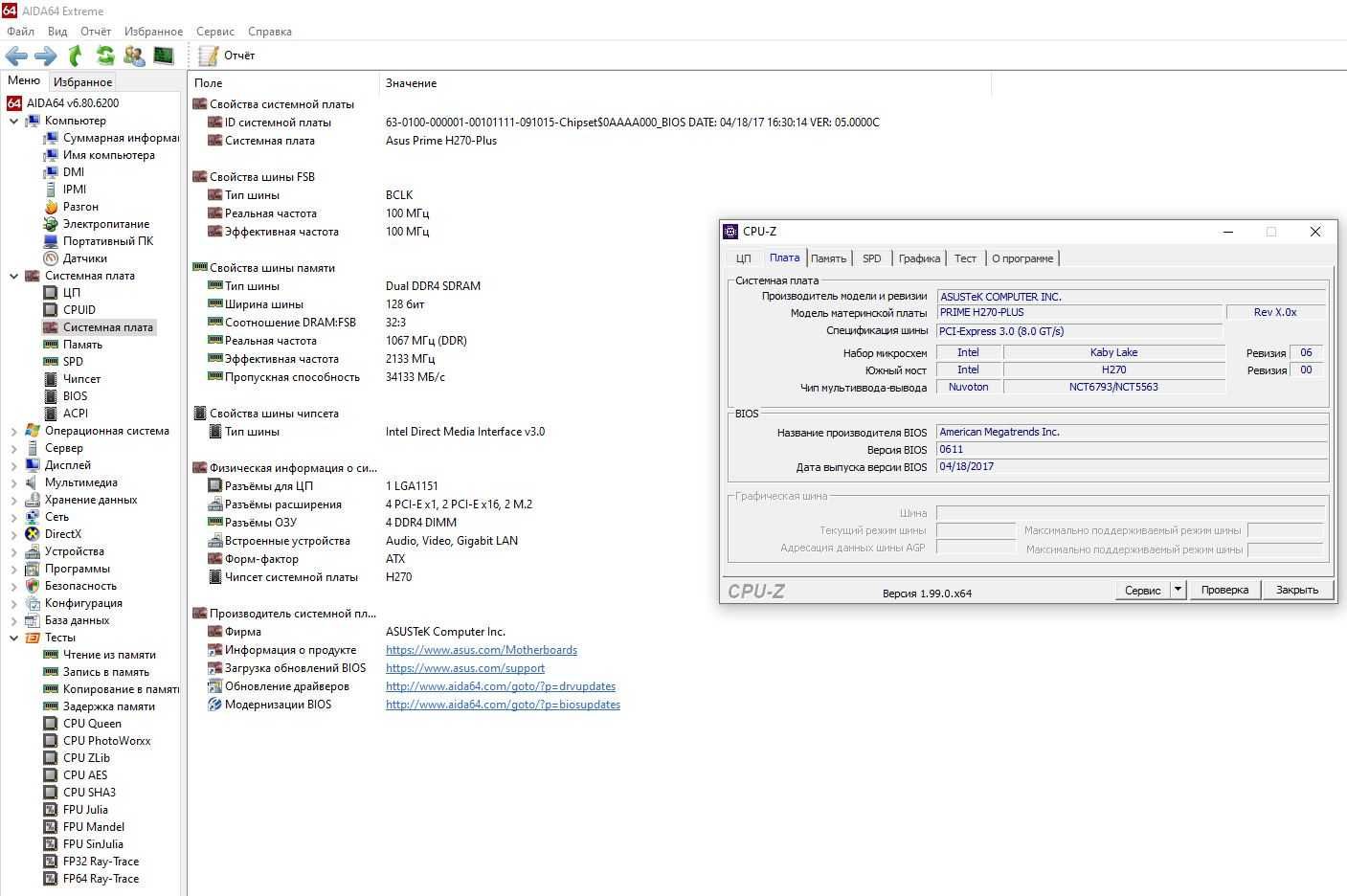Expand the Мультимедиа tree node

click(x=13, y=483)
